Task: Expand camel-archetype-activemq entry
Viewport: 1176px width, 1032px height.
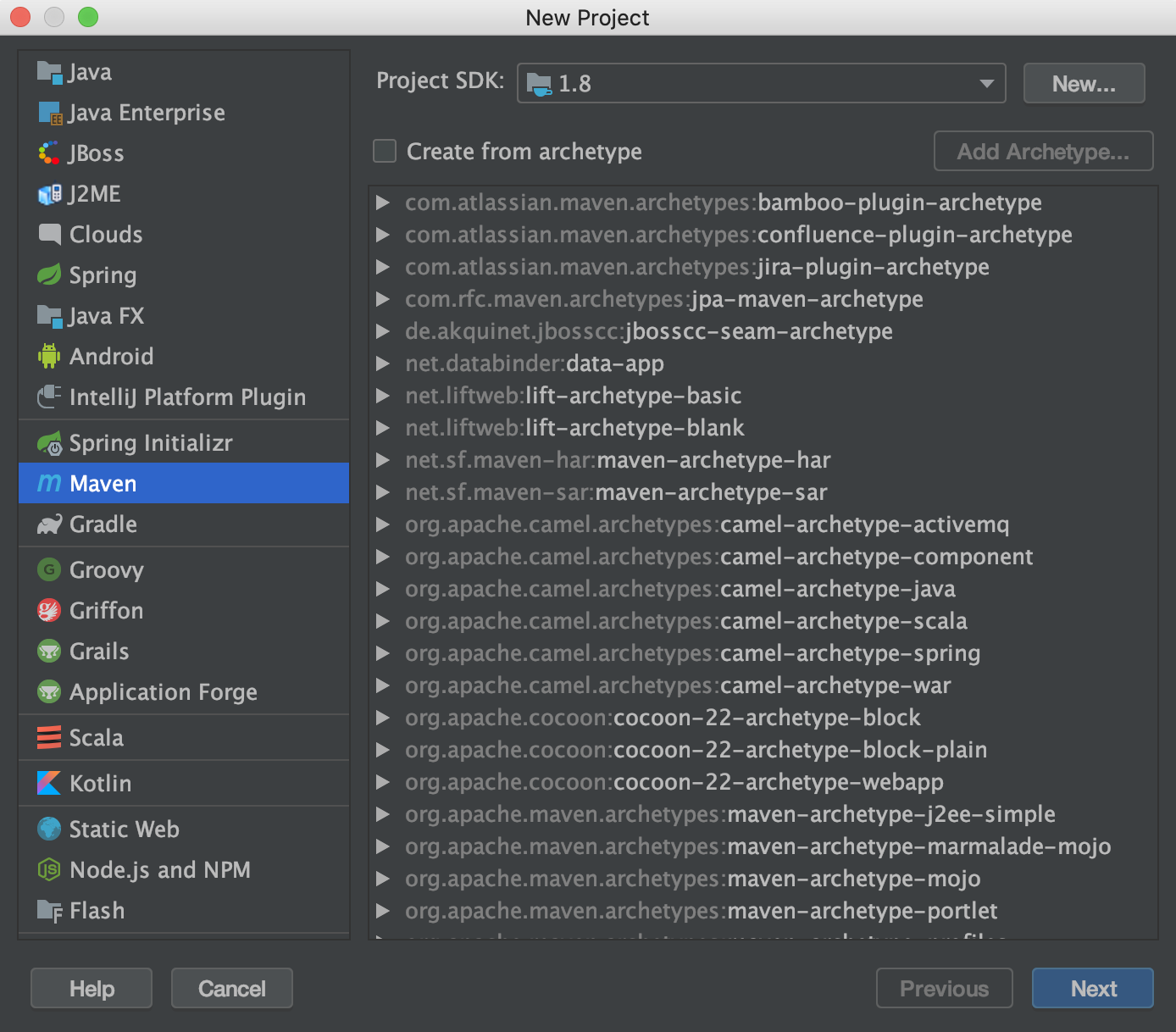Action: (x=383, y=524)
